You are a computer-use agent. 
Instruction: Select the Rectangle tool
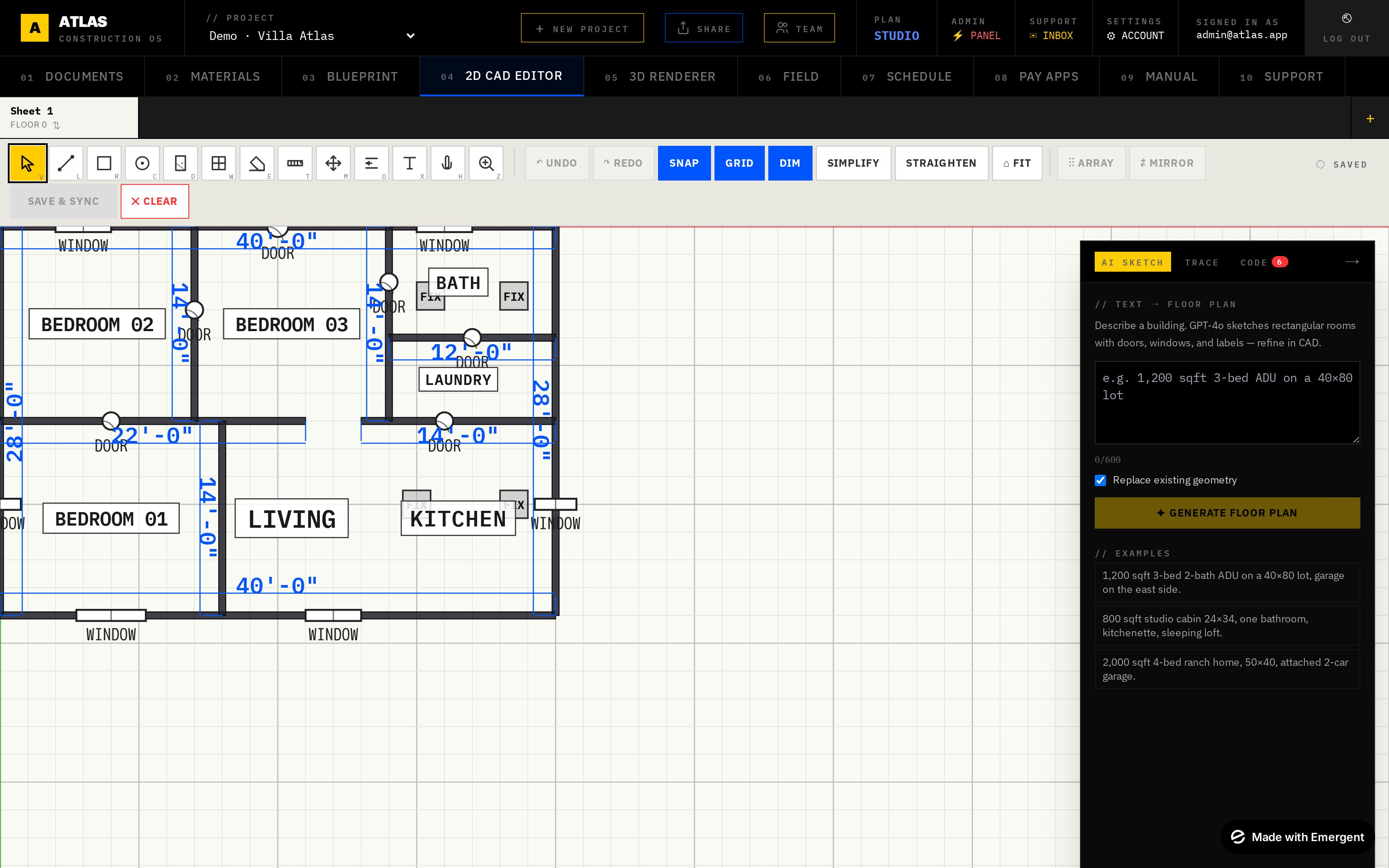pyautogui.click(x=104, y=164)
